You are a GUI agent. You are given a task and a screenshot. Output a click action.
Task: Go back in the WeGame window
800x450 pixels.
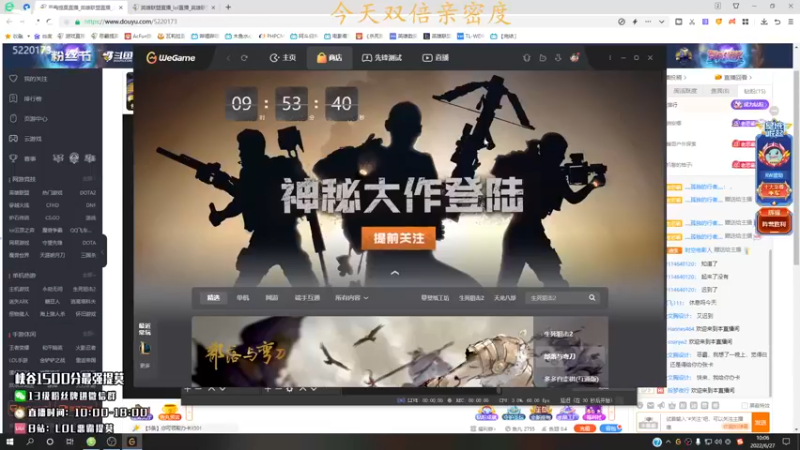click(228, 58)
